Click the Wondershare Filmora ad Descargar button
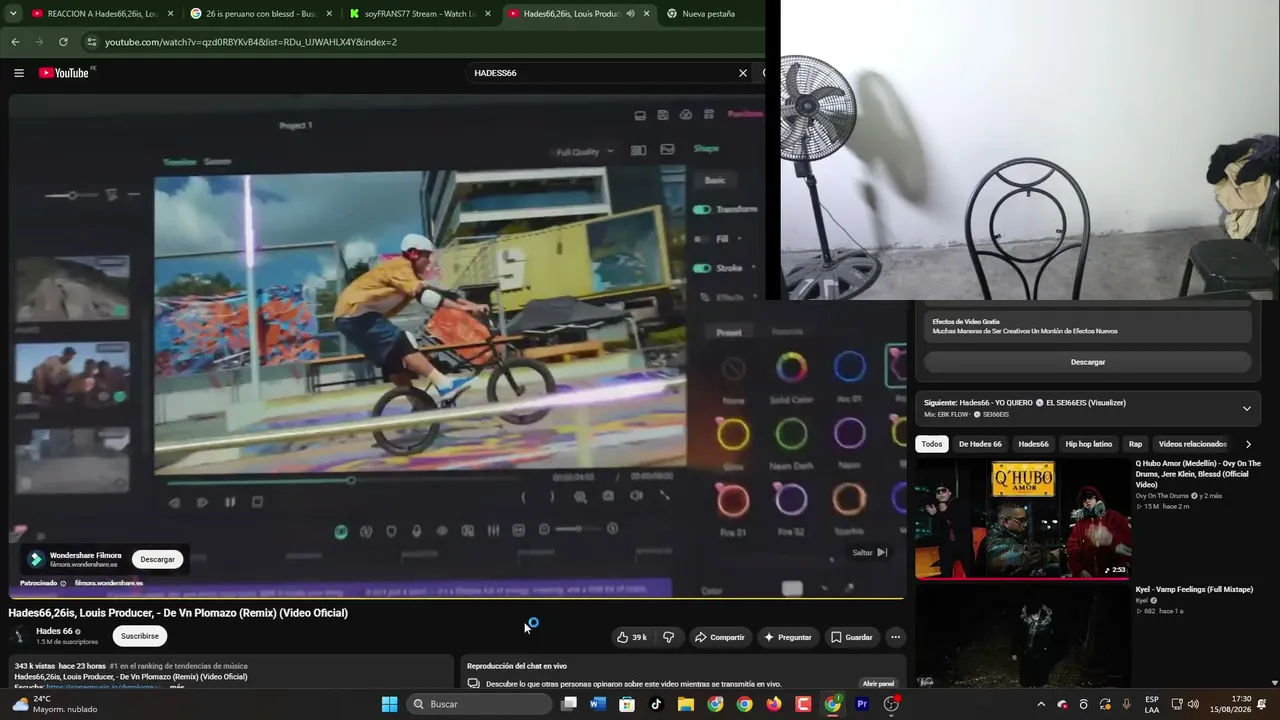1280x720 pixels. [x=157, y=559]
